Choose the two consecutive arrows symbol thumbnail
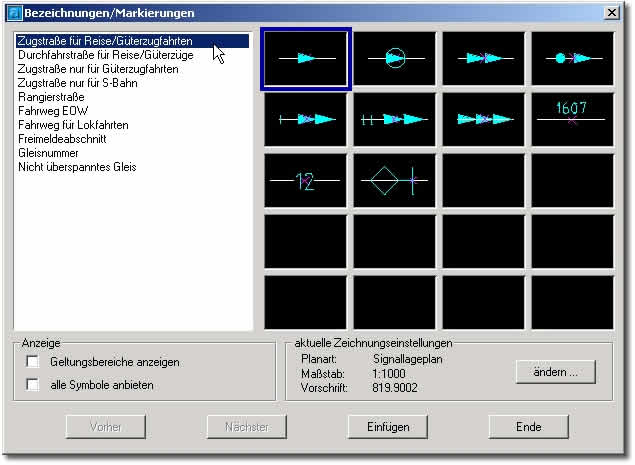This screenshot has width=635, height=465. click(x=484, y=59)
